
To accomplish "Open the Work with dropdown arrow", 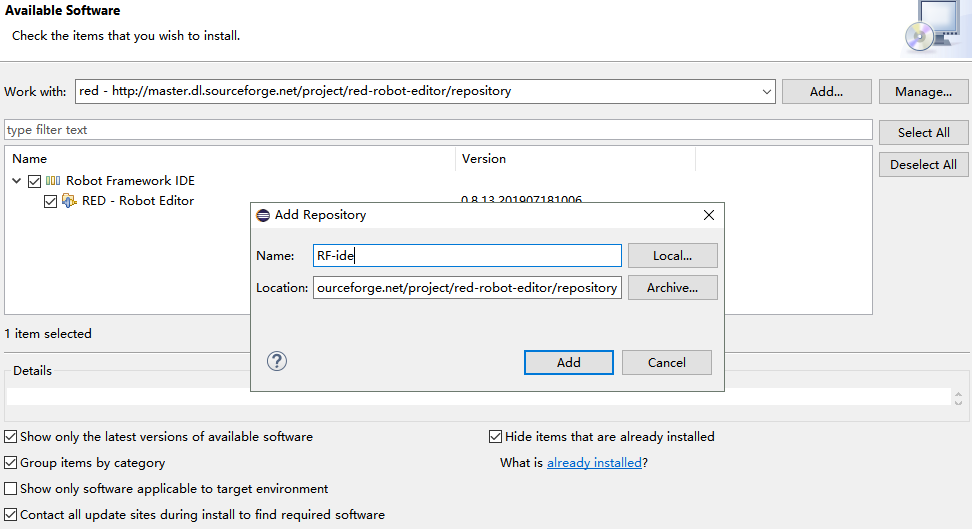I will click(x=767, y=91).
